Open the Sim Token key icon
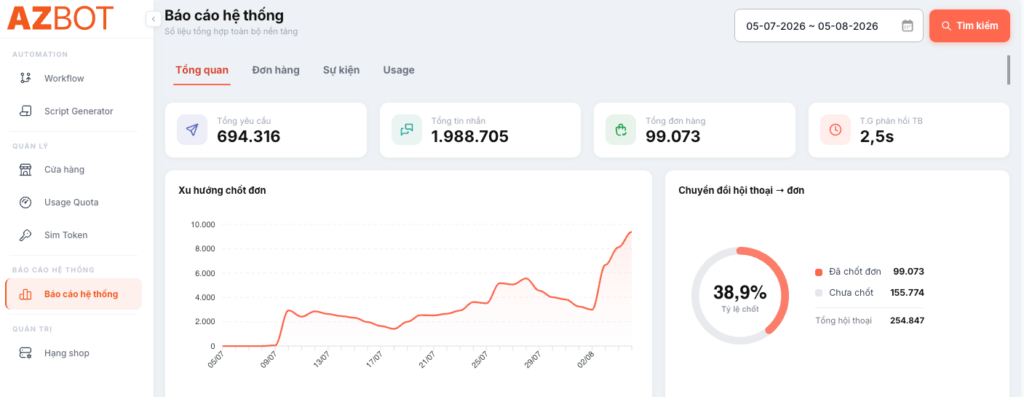The image size is (1024, 397). click(25, 235)
